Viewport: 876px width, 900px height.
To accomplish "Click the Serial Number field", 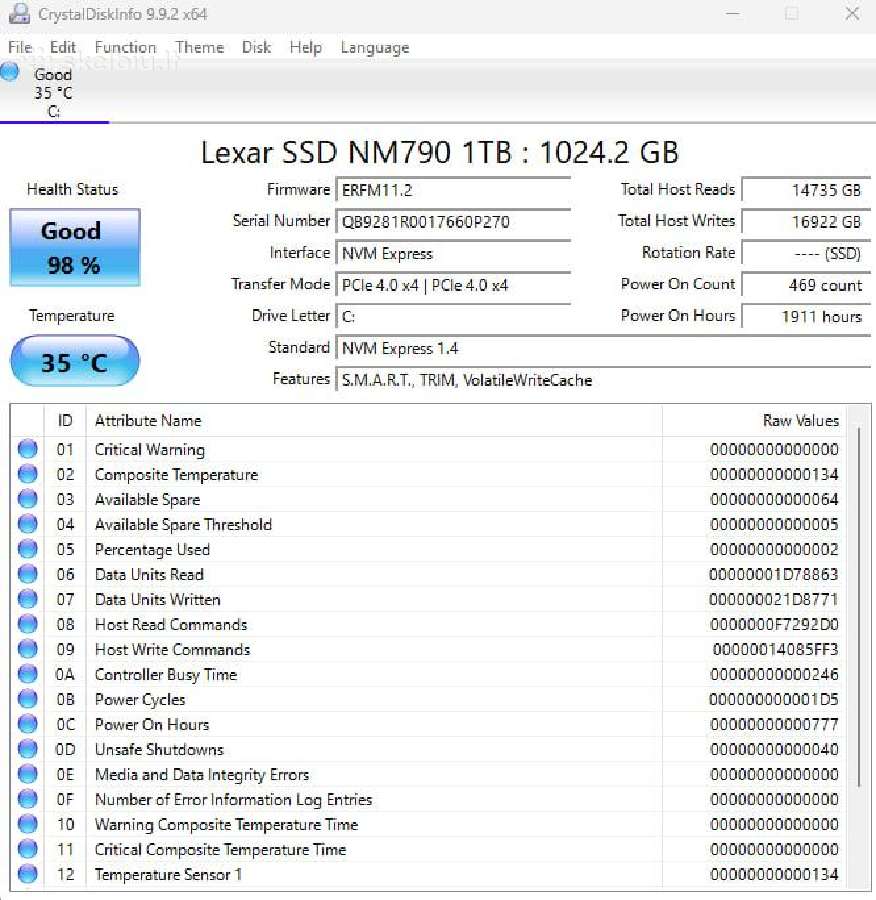I will [453, 222].
